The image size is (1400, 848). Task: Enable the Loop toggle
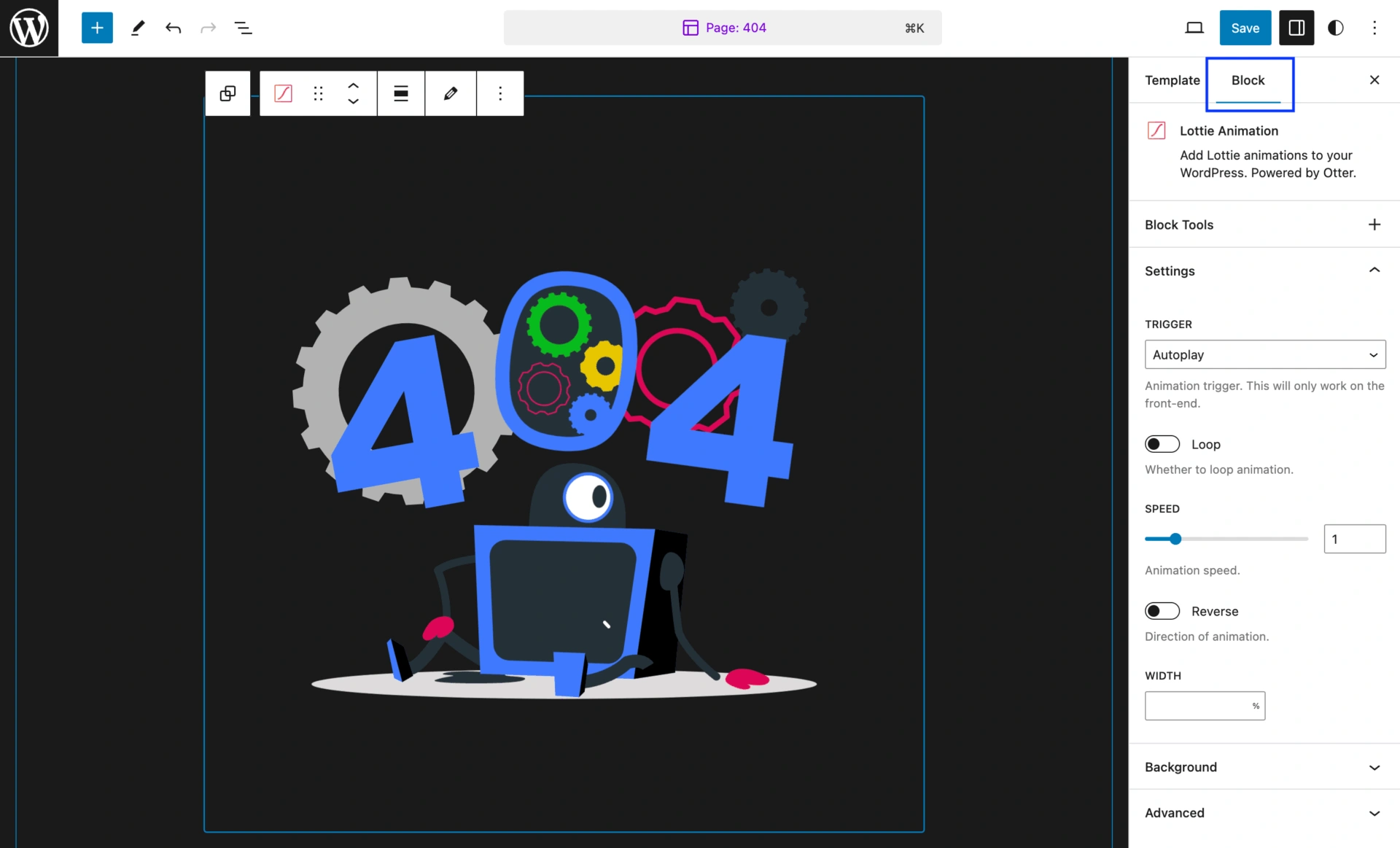[x=1162, y=444]
